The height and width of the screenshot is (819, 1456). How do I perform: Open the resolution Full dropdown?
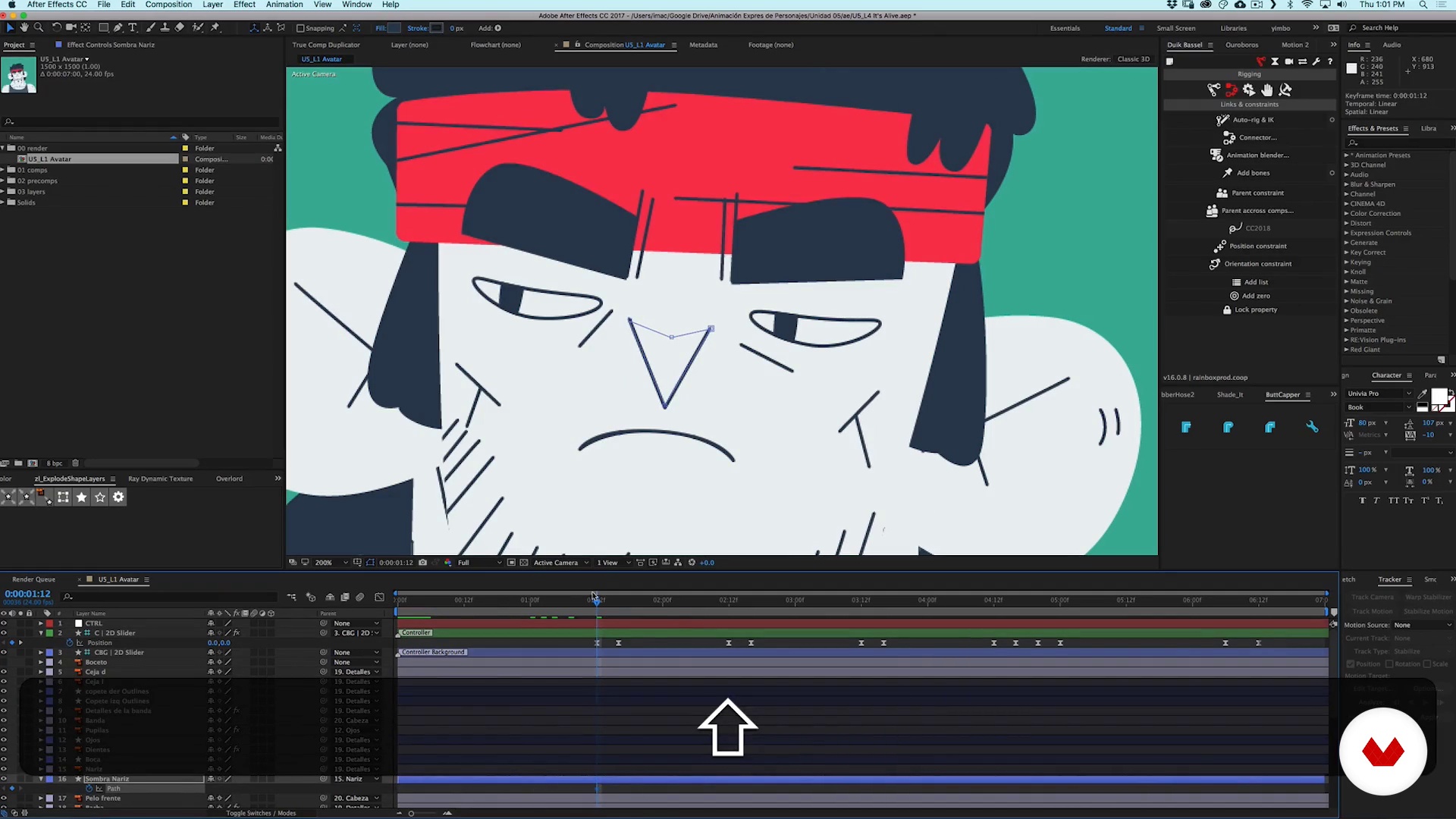coord(480,563)
